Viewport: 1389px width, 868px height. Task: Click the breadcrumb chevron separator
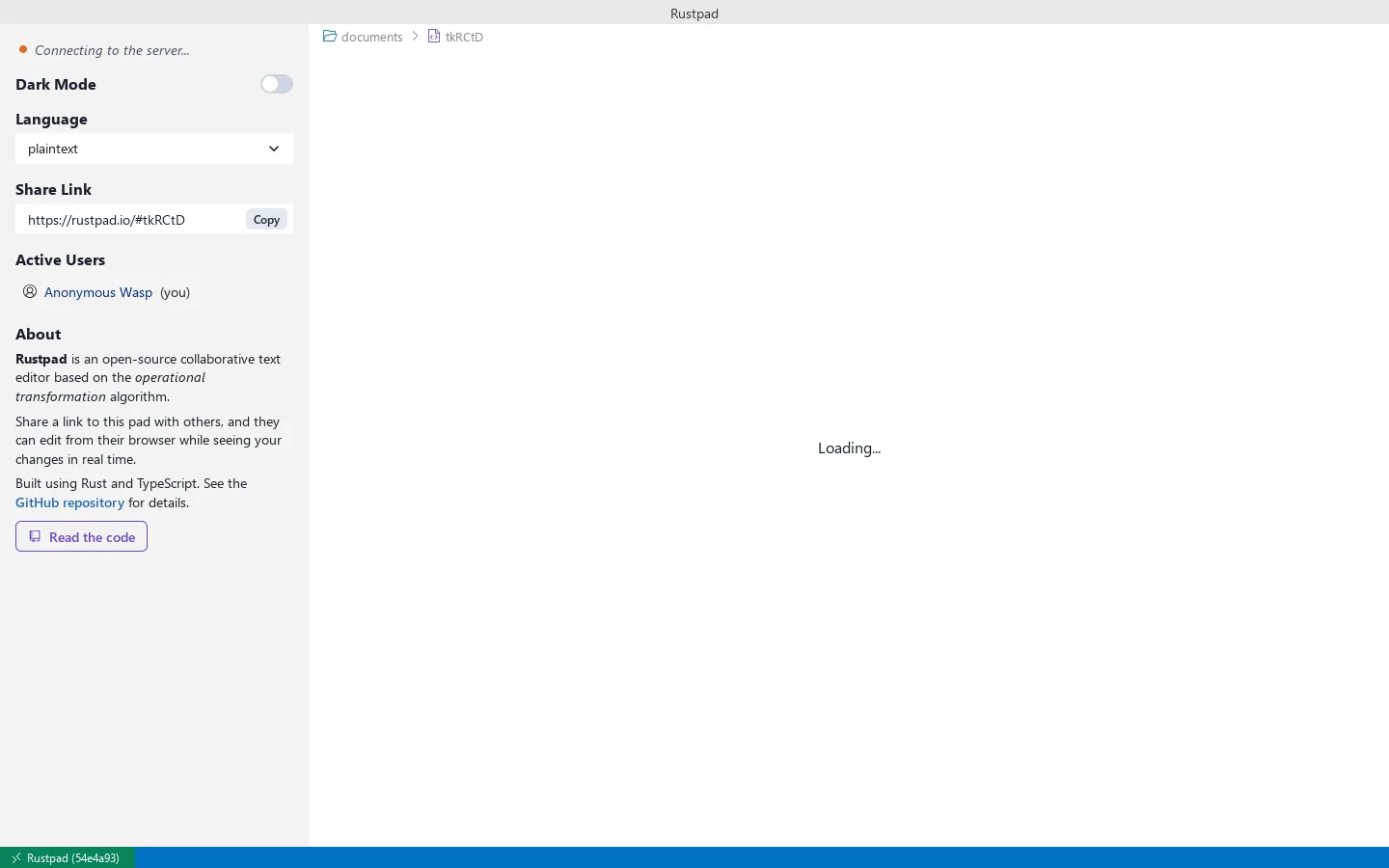(x=416, y=36)
